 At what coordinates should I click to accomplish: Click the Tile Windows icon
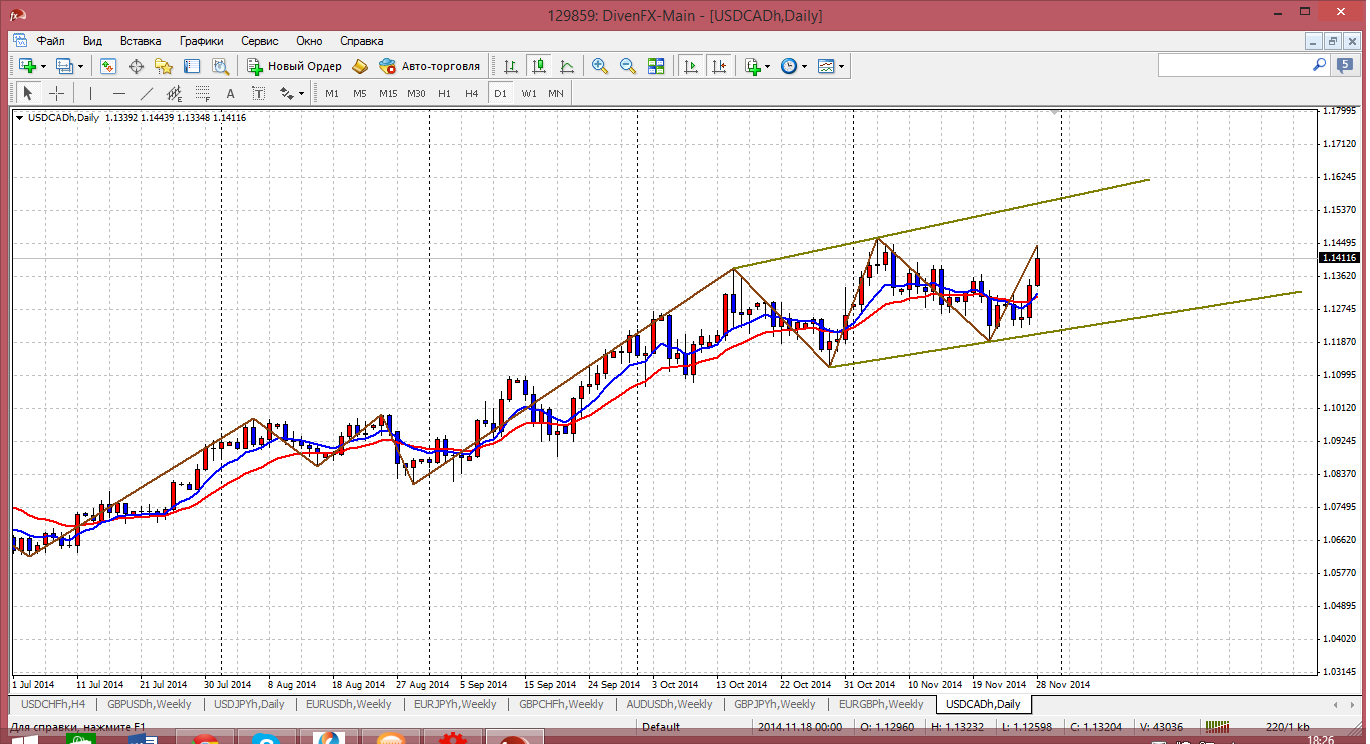pos(656,66)
